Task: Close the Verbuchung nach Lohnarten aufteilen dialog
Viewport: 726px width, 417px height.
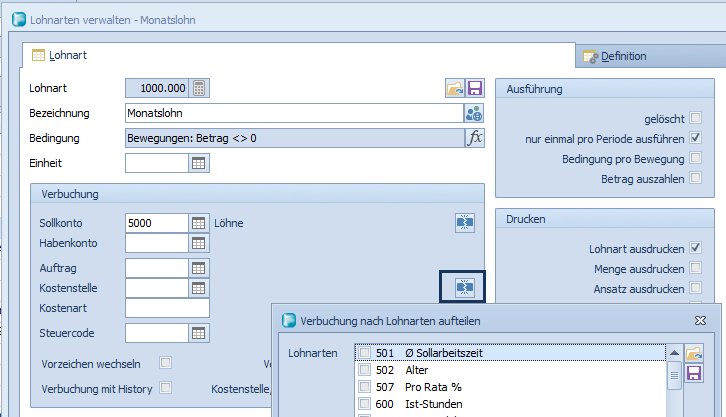Action: click(701, 321)
